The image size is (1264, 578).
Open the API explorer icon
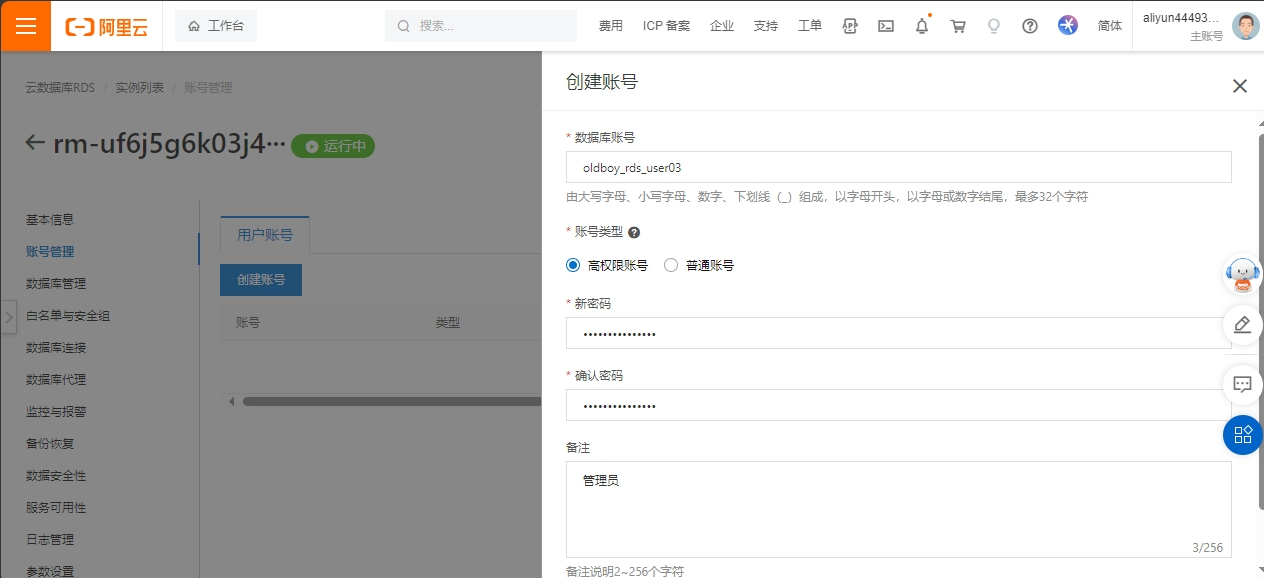point(850,26)
